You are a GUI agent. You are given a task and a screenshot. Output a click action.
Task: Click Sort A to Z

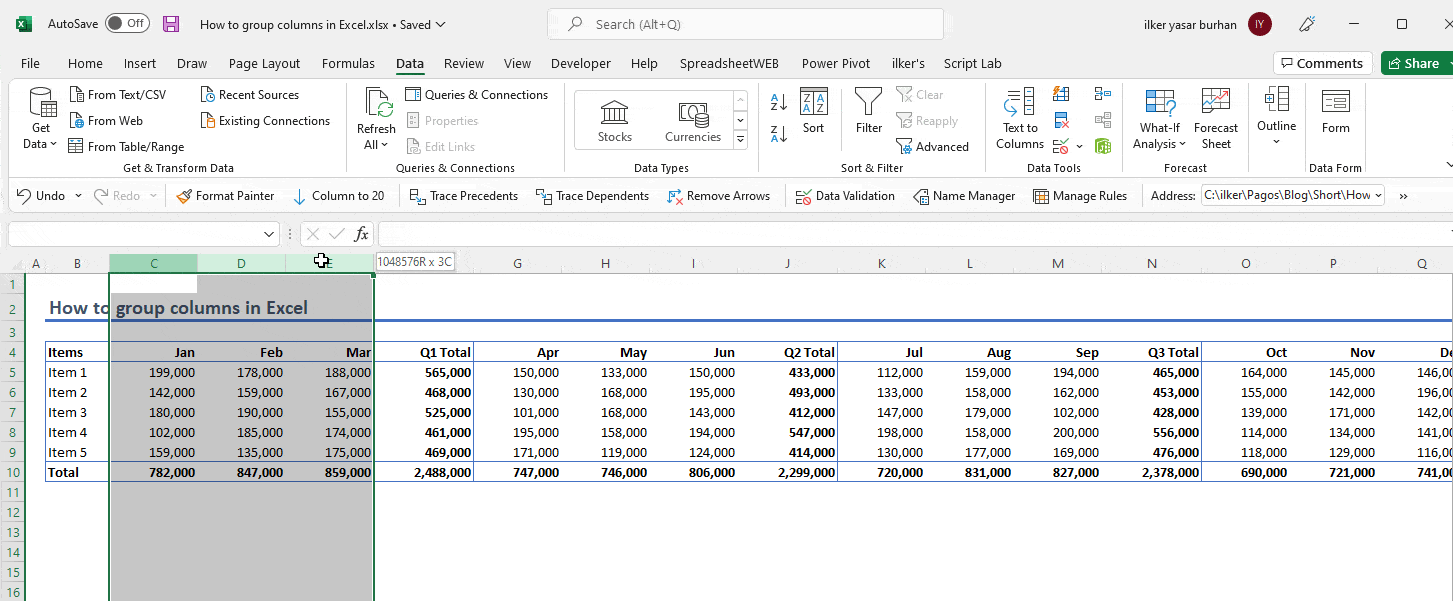click(777, 104)
